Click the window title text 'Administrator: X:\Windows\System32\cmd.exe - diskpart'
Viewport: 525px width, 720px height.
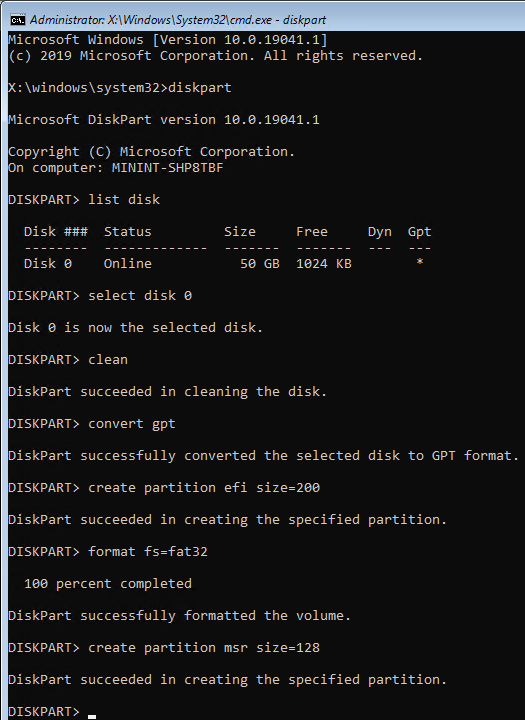pos(178,20)
